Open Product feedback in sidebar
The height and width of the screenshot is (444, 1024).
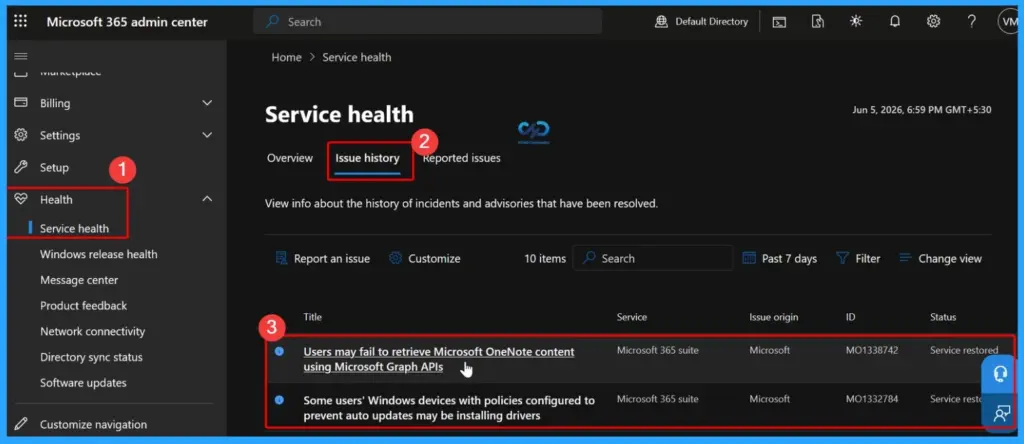pyautogui.click(x=84, y=306)
